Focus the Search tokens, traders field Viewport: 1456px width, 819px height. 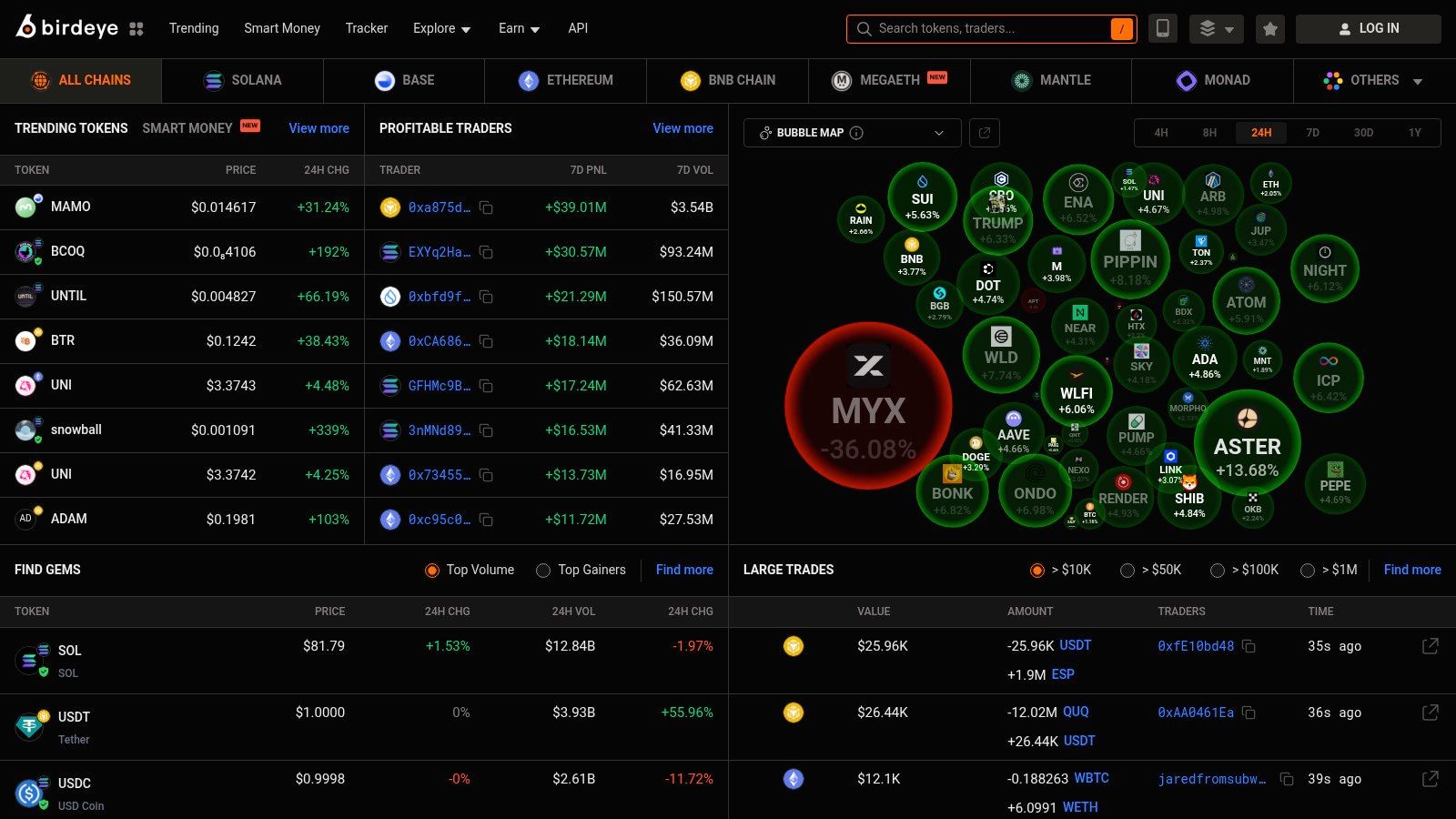[x=991, y=29]
